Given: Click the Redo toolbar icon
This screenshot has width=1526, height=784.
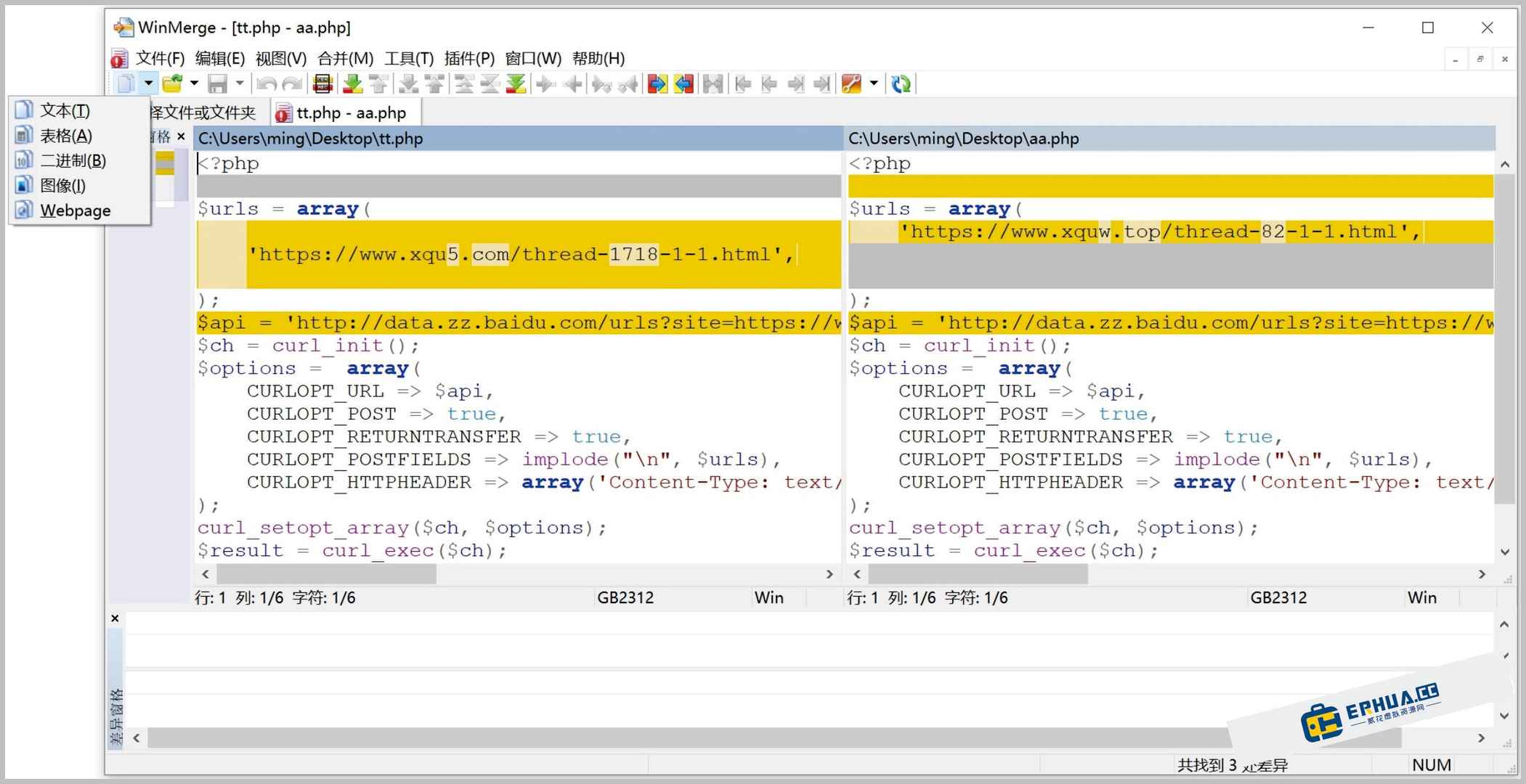Looking at the screenshot, I should point(292,84).
